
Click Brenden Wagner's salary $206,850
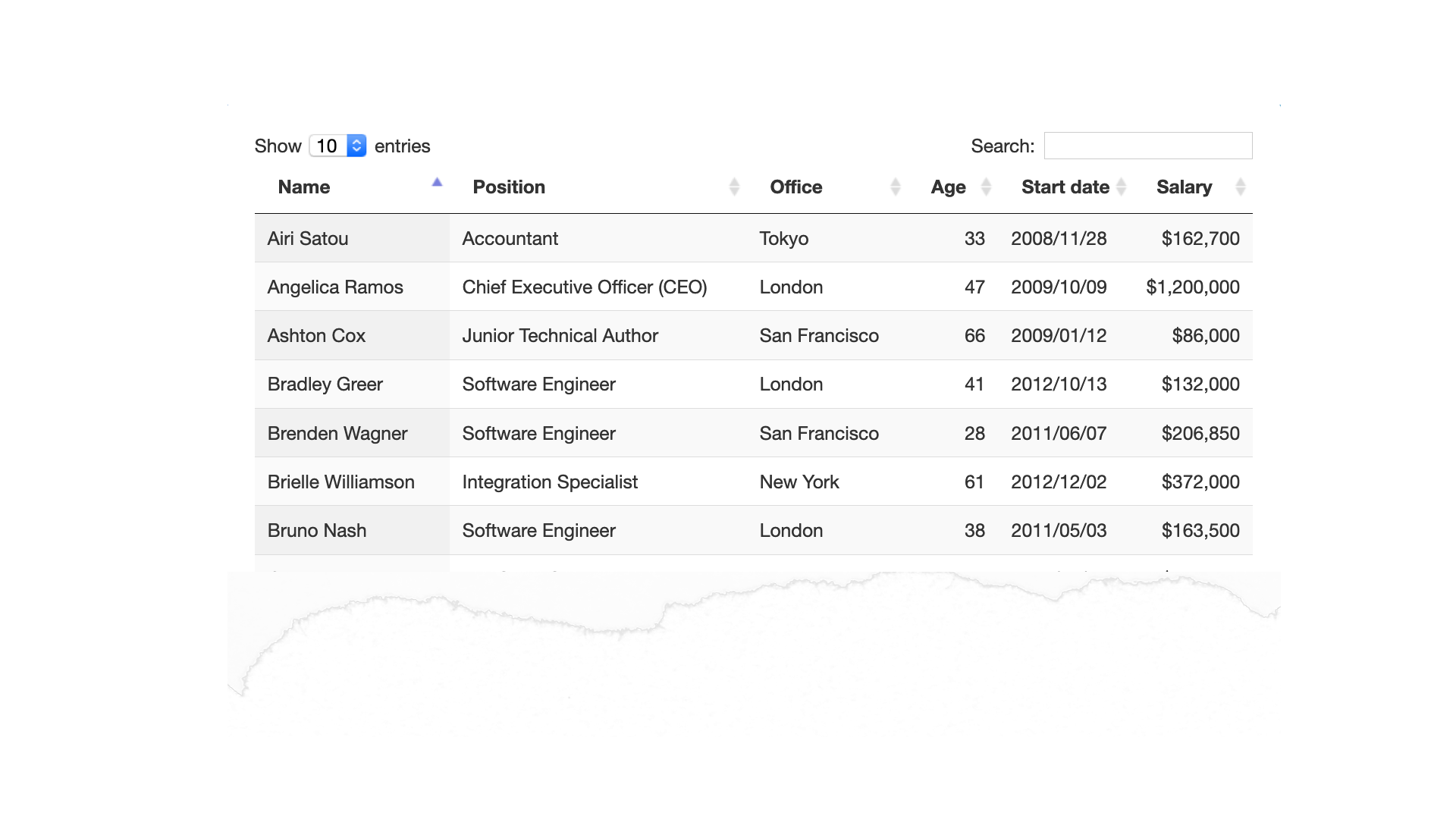[1200, 434]
